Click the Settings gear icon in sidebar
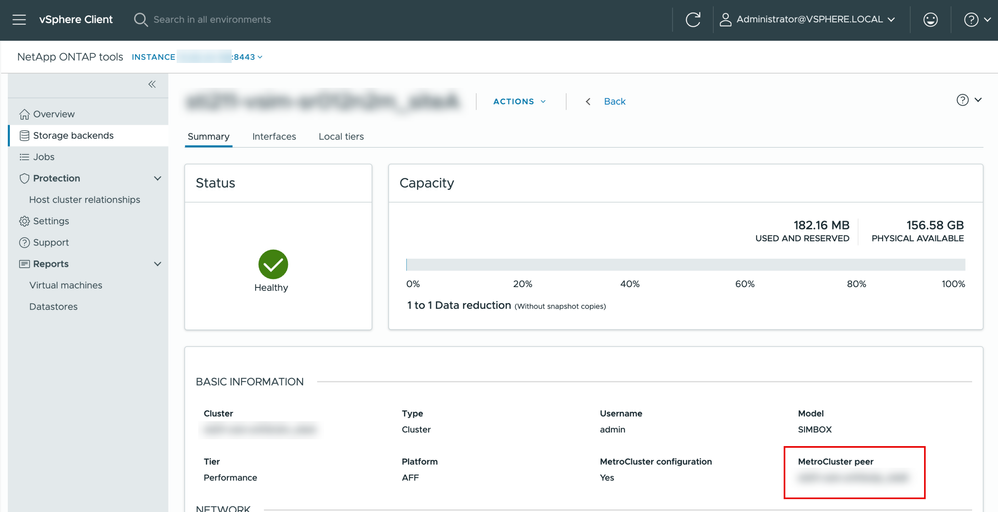The width and height of the screenshot is (998, 512). 25,221
